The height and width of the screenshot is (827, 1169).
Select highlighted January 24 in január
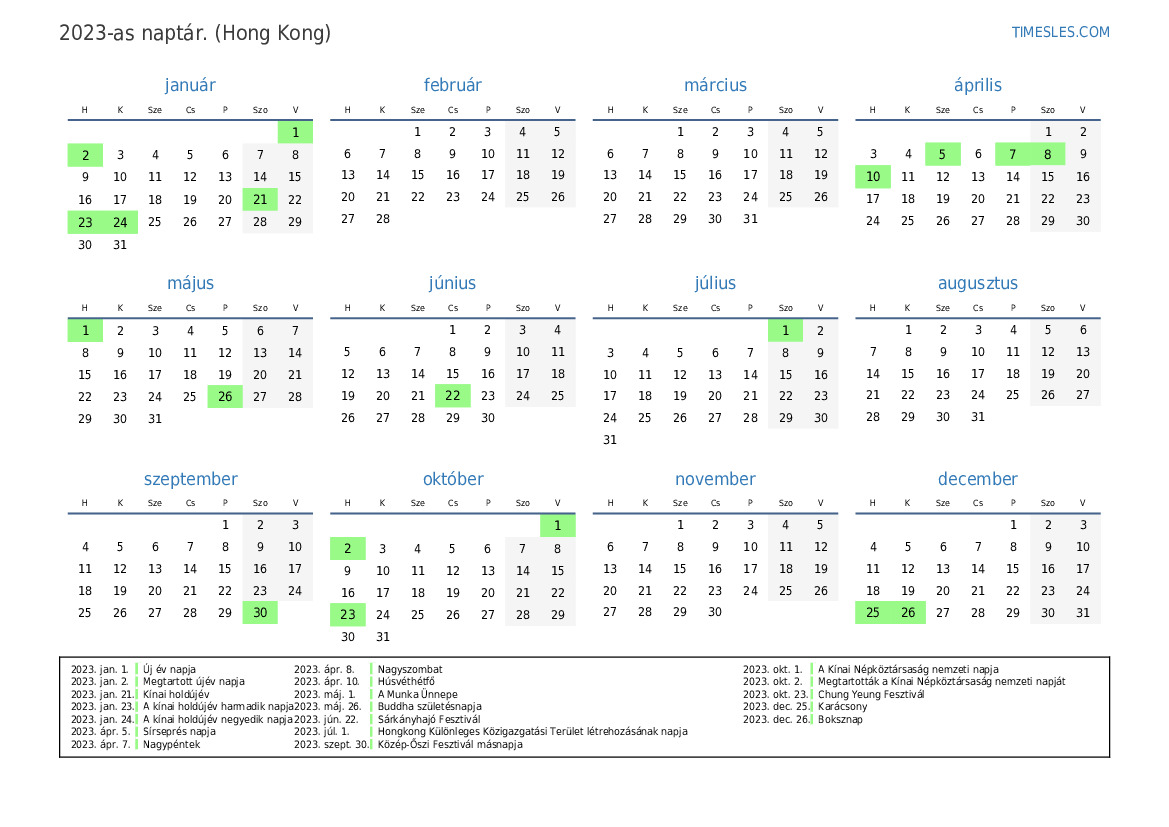click(120, 222)
